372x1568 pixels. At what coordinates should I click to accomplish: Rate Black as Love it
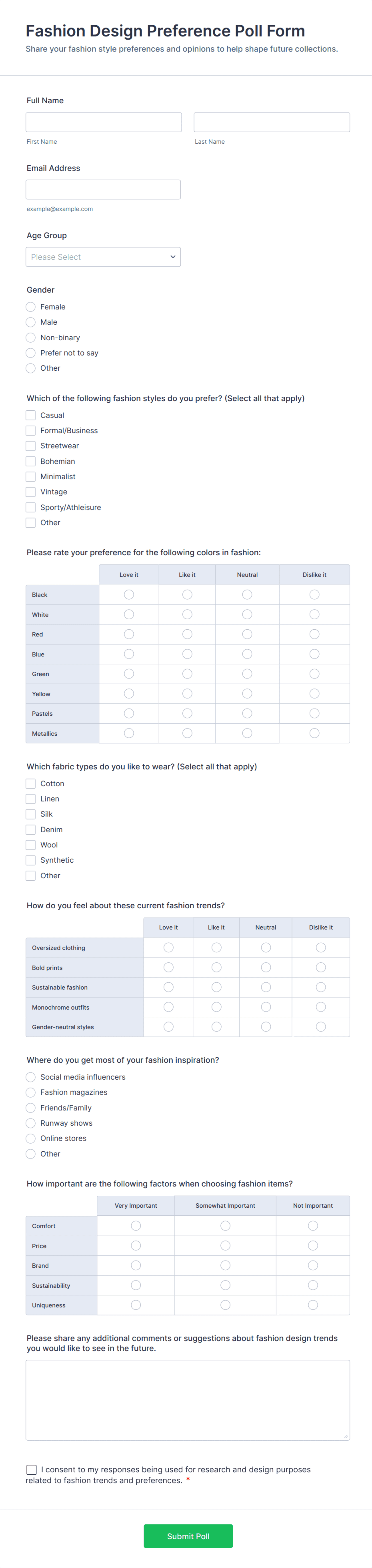coord(129,595)
